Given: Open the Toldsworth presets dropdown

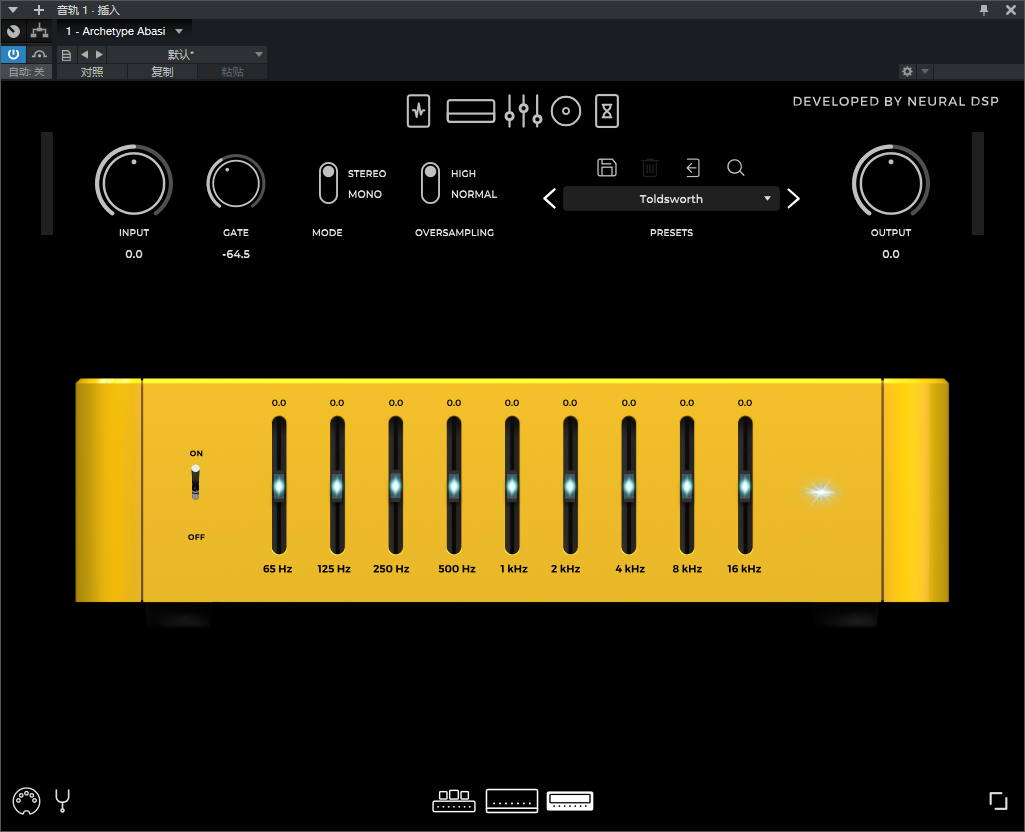Looking at the screenshot, I should pyautogui.click(x=671, y=199).
